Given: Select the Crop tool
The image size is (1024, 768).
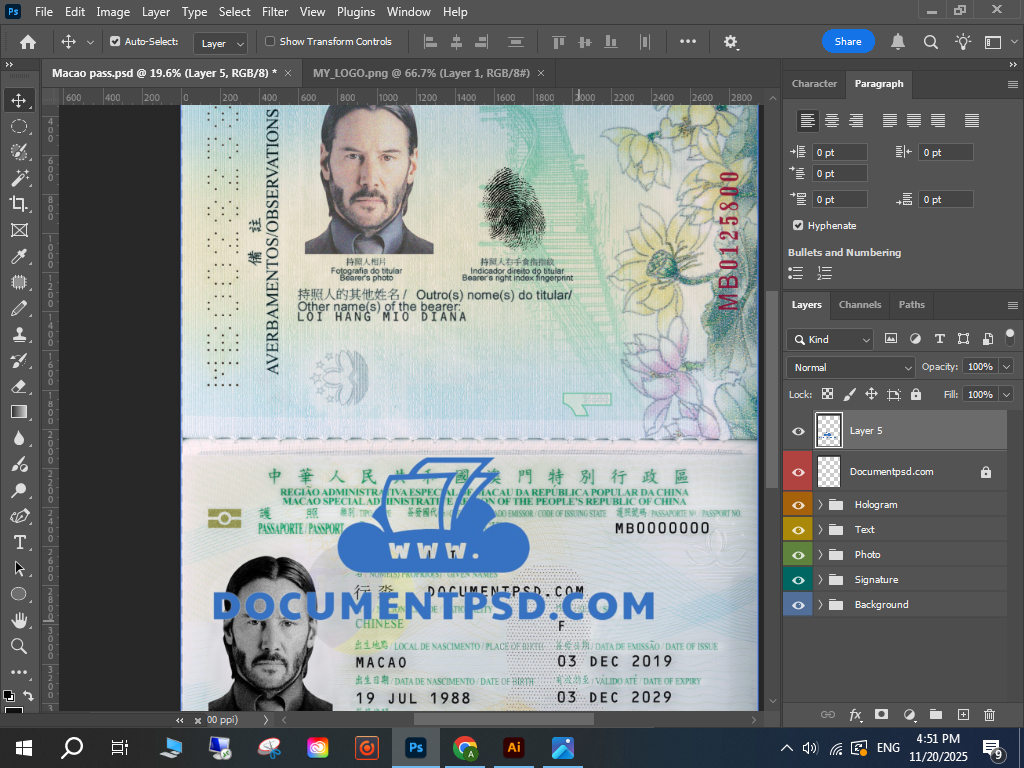Looking at the screenshot, I should pos(19,204).
